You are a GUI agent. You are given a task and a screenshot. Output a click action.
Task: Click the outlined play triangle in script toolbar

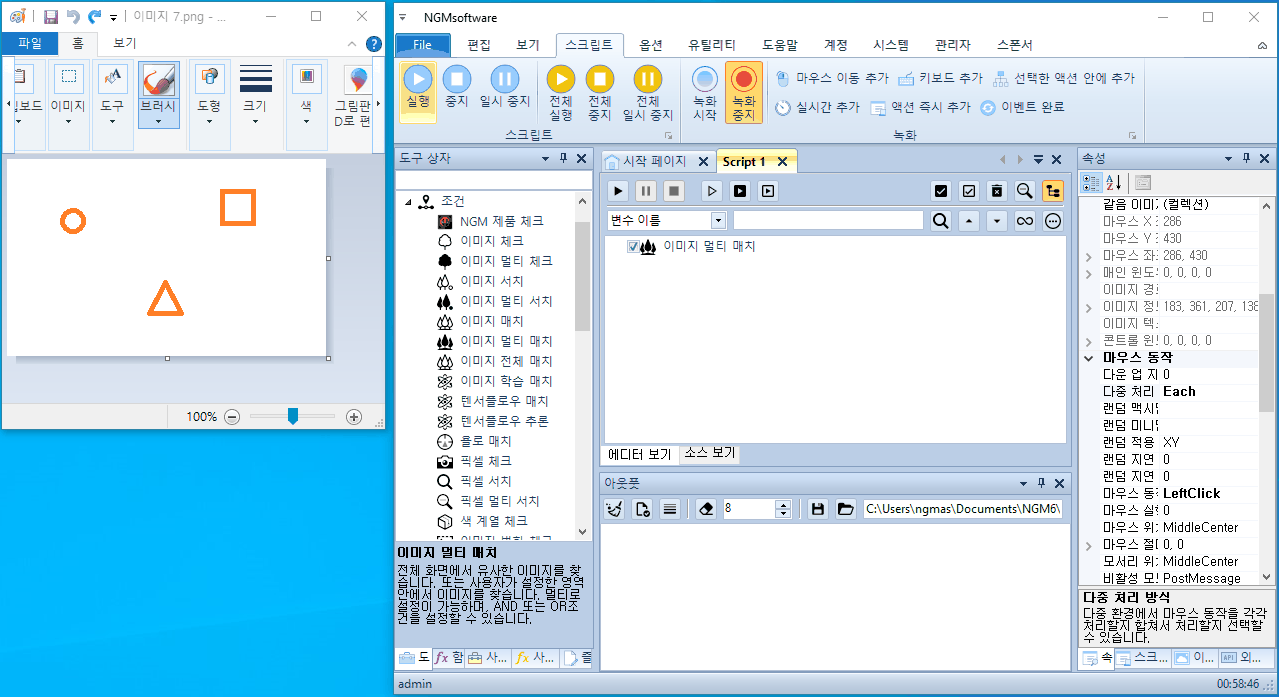pyautogui.click(x=712, y=191)
